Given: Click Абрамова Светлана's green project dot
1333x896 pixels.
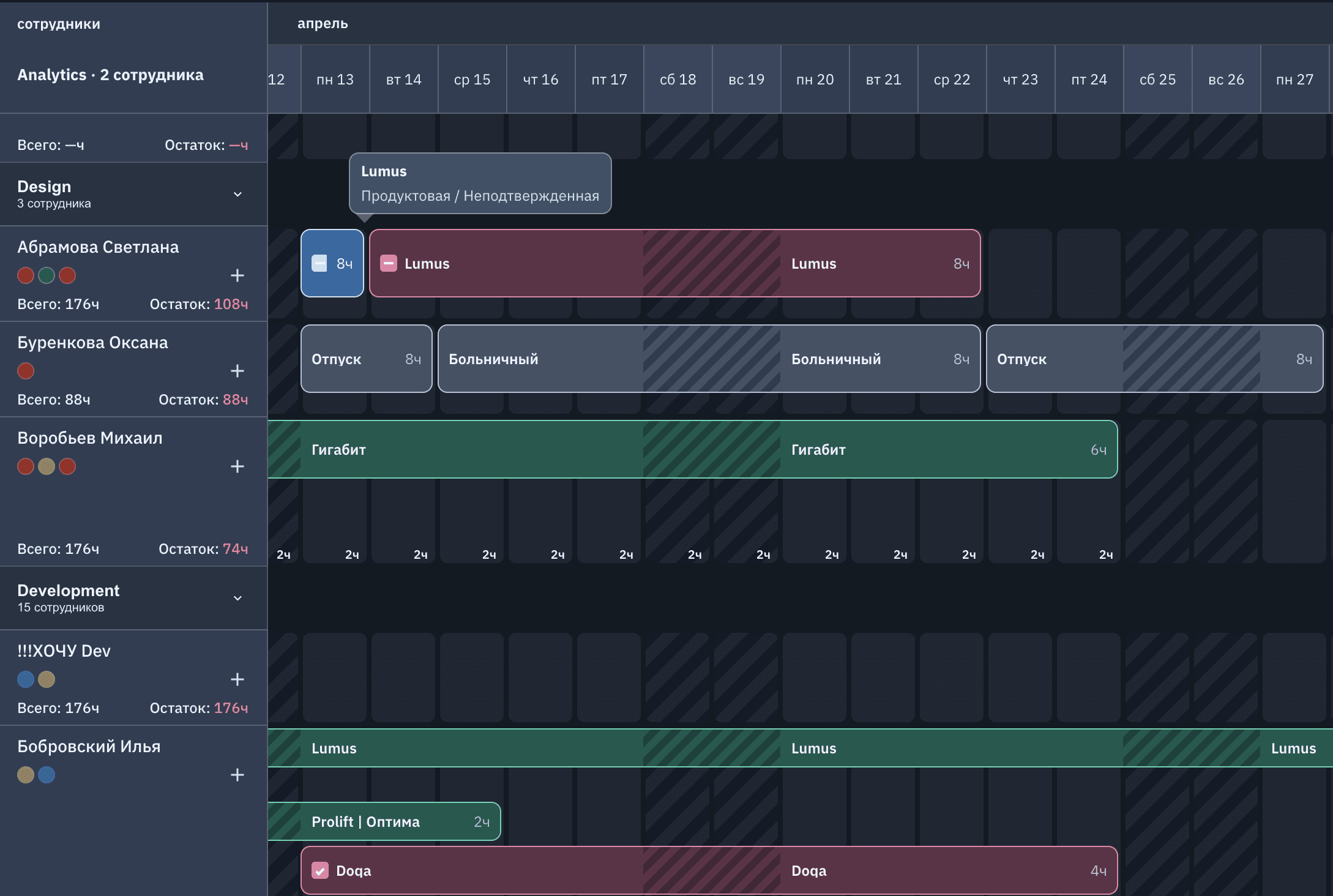Looking at the screenshot, I should coord(47,275).
